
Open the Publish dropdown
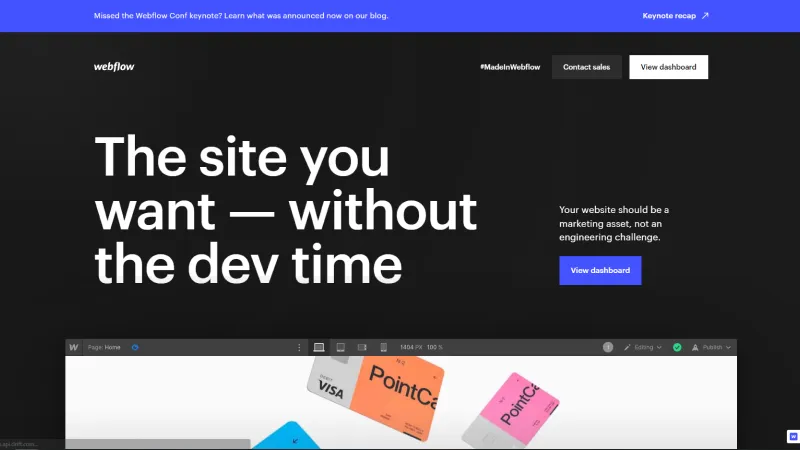711,347
